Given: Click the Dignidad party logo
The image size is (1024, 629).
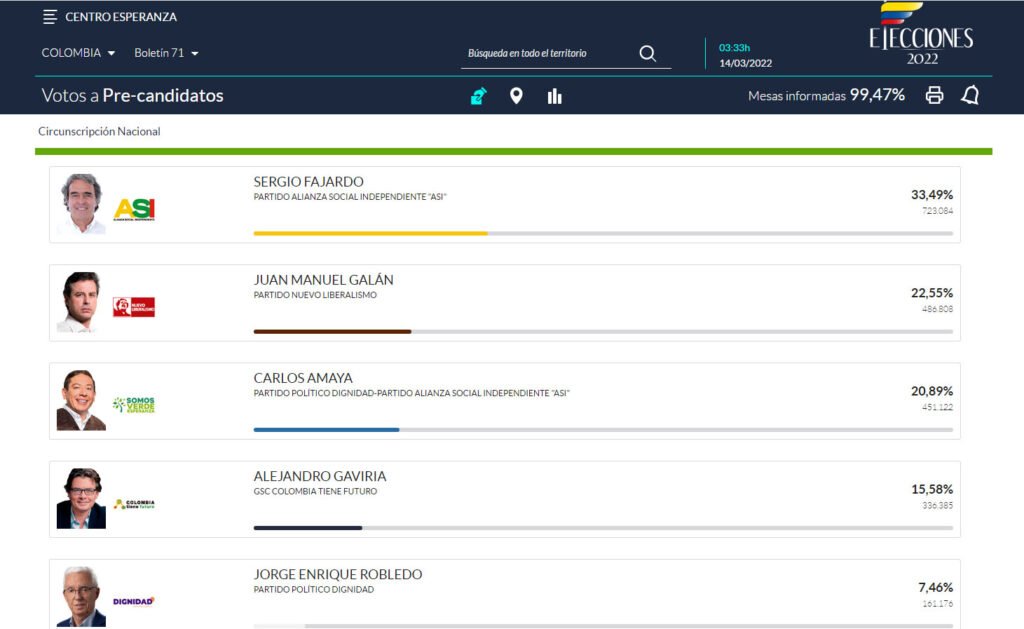Looking at the screenshot, I should 134,601.
